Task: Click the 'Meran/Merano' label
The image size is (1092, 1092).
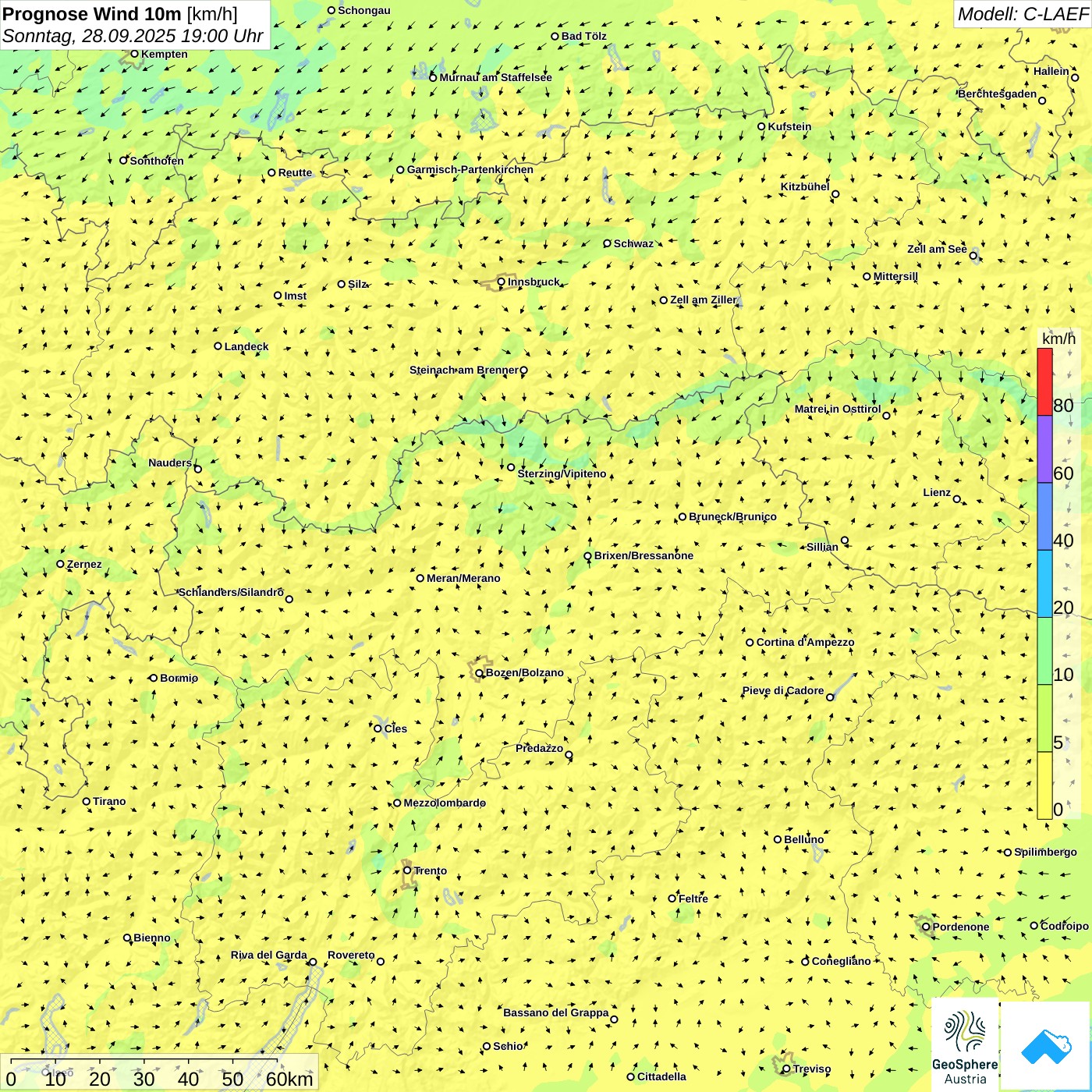Action: [x=463, y=578]
